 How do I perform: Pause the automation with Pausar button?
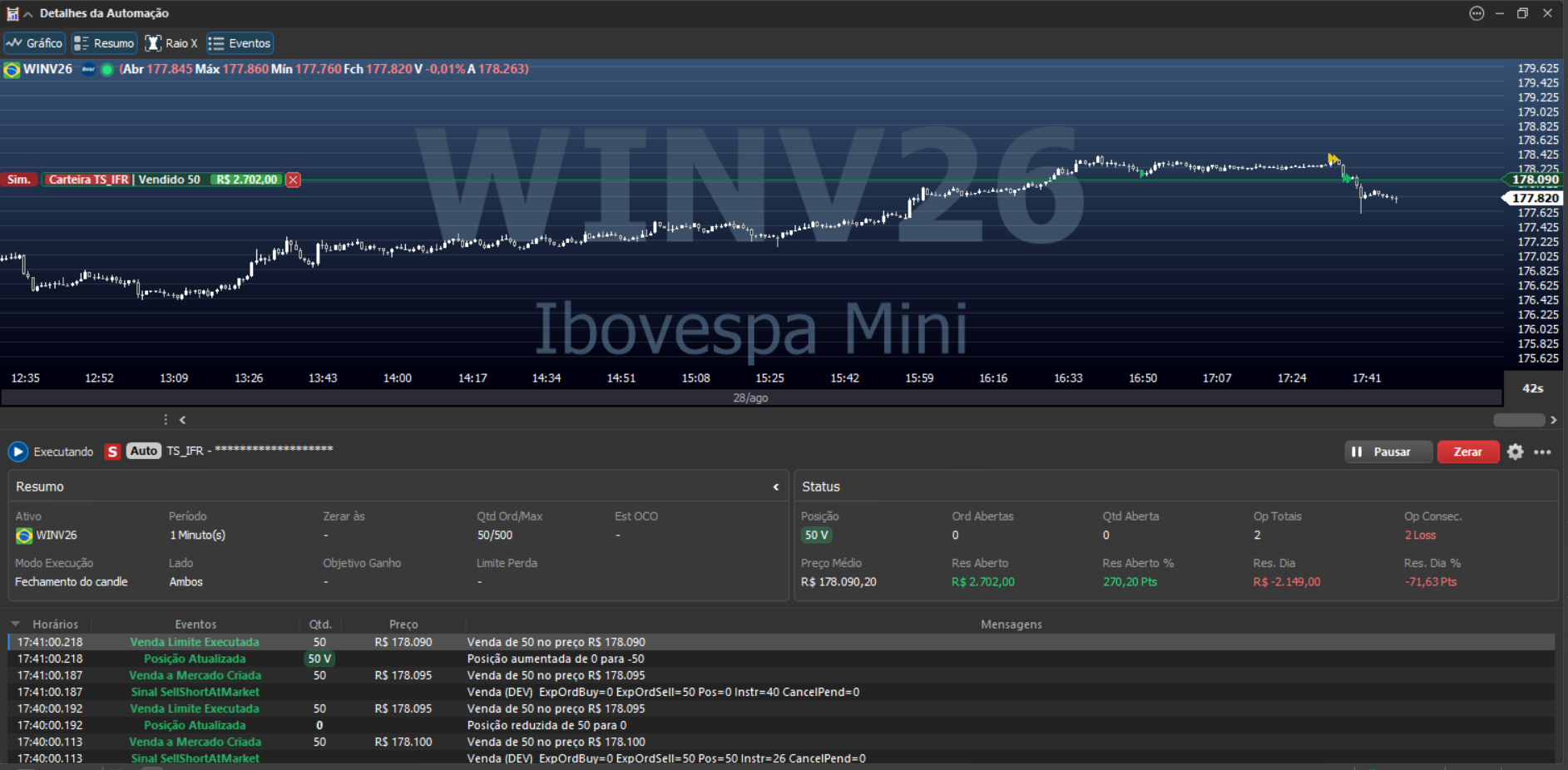1388,452
